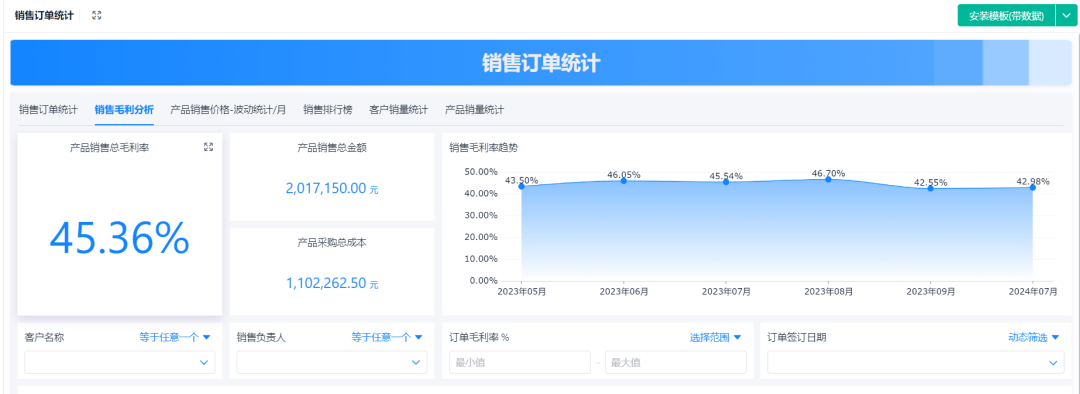Open dropdown arrow next to 安装模板(带数据)

tap(1065, 15)
